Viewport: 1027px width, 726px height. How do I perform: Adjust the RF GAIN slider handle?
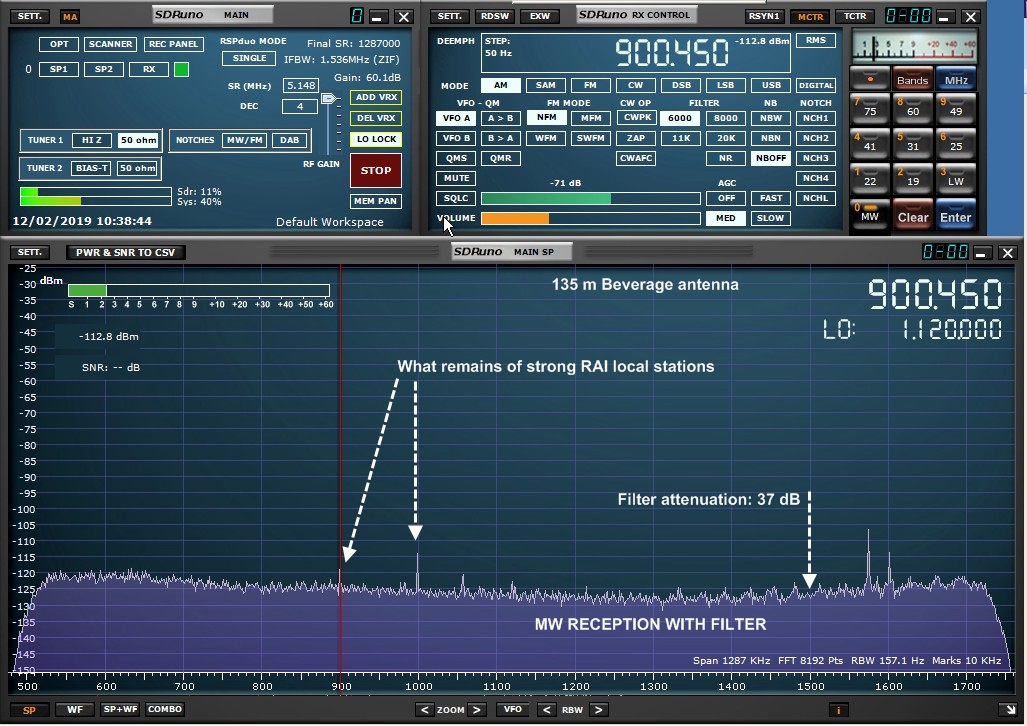[x=329, y=98]
